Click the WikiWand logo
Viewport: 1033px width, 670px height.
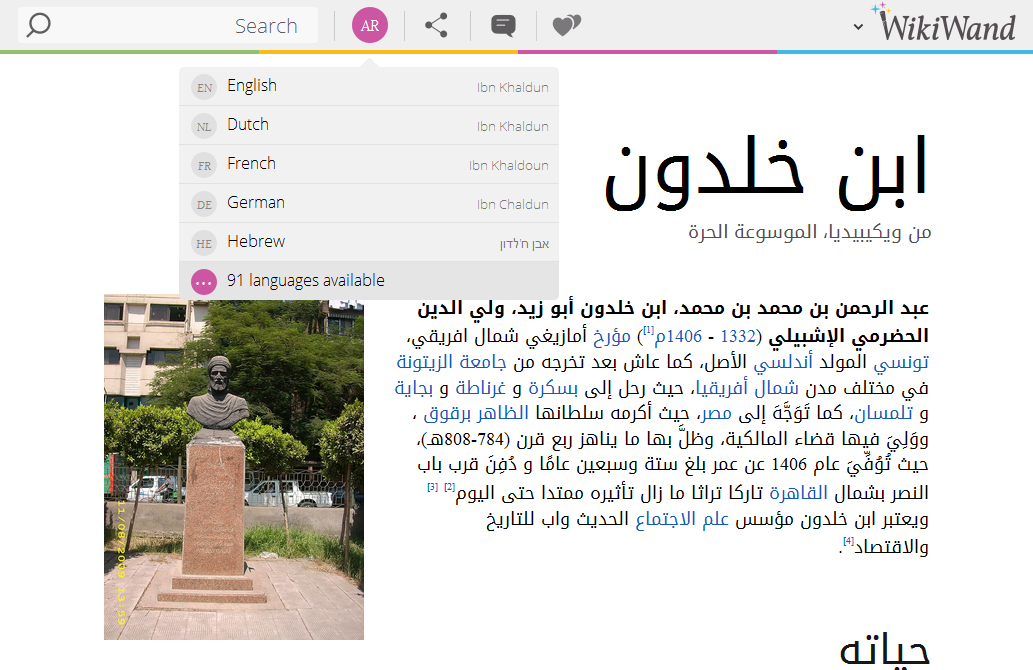click(946, 25)
